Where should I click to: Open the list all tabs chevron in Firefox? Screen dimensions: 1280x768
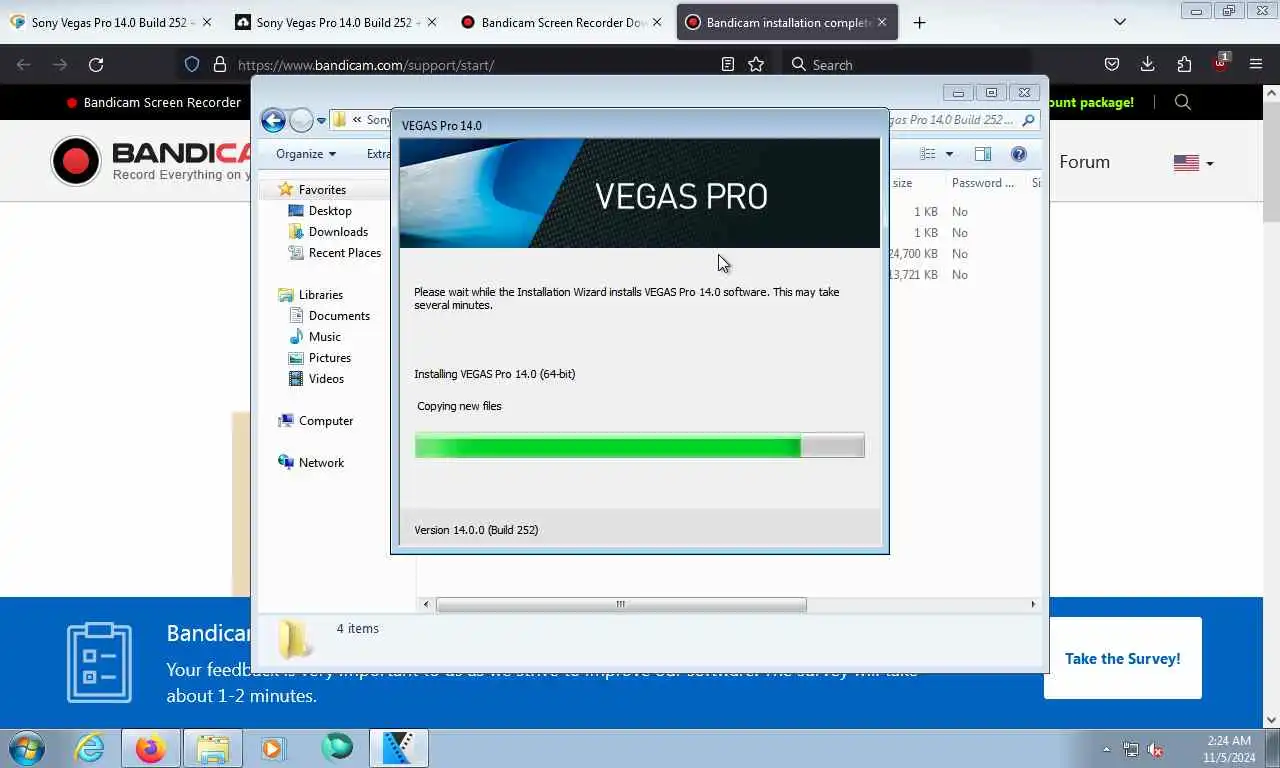click(1120, 22)
